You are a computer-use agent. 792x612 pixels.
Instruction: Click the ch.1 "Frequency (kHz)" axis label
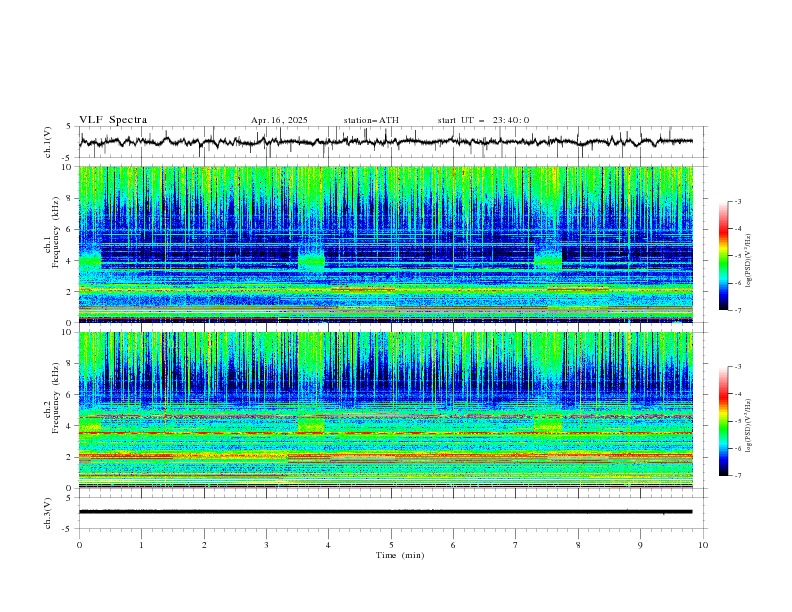point(56,233)
